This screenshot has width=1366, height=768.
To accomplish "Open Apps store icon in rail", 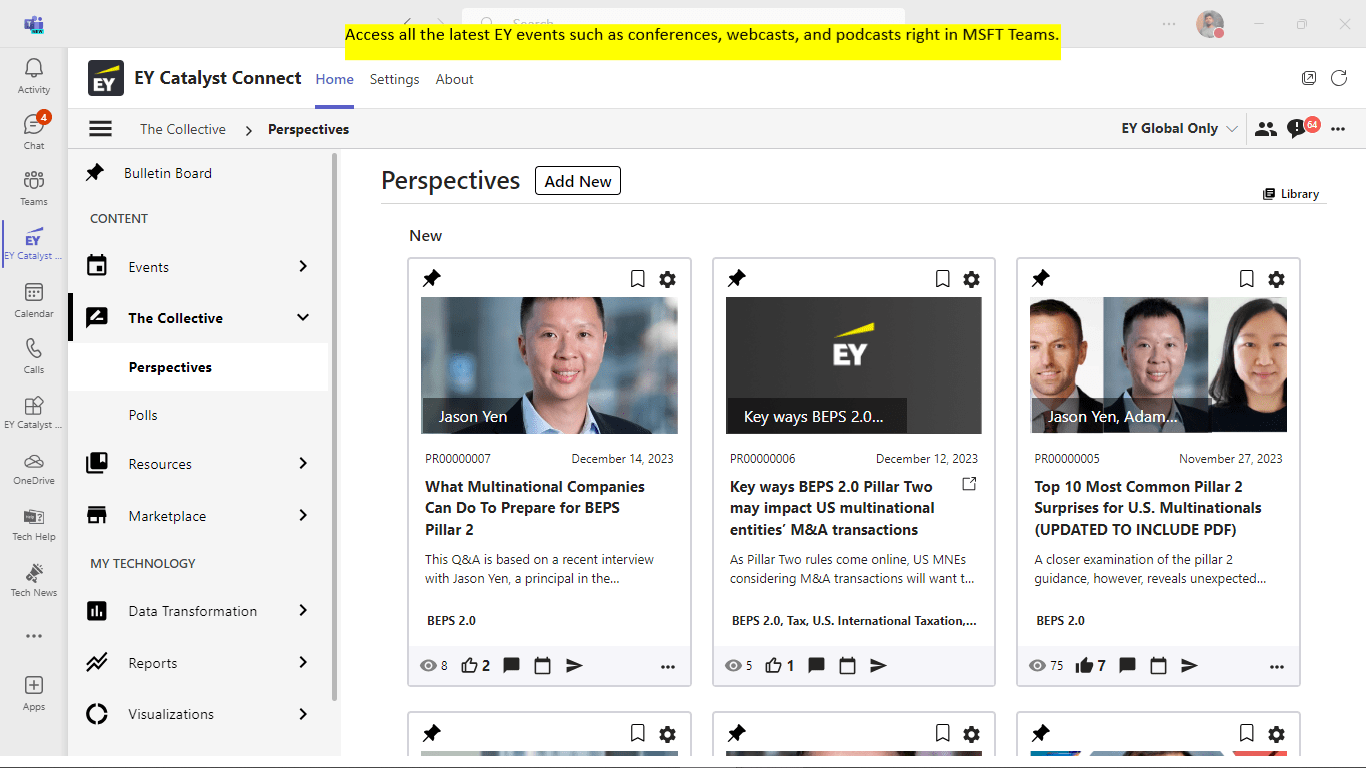I will (34, 692).
